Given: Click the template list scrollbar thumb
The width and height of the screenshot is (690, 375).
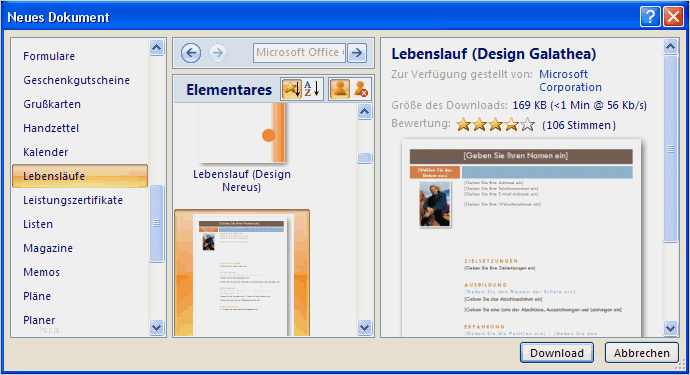Looking at the screenshot, I should [x=364, y=158].
